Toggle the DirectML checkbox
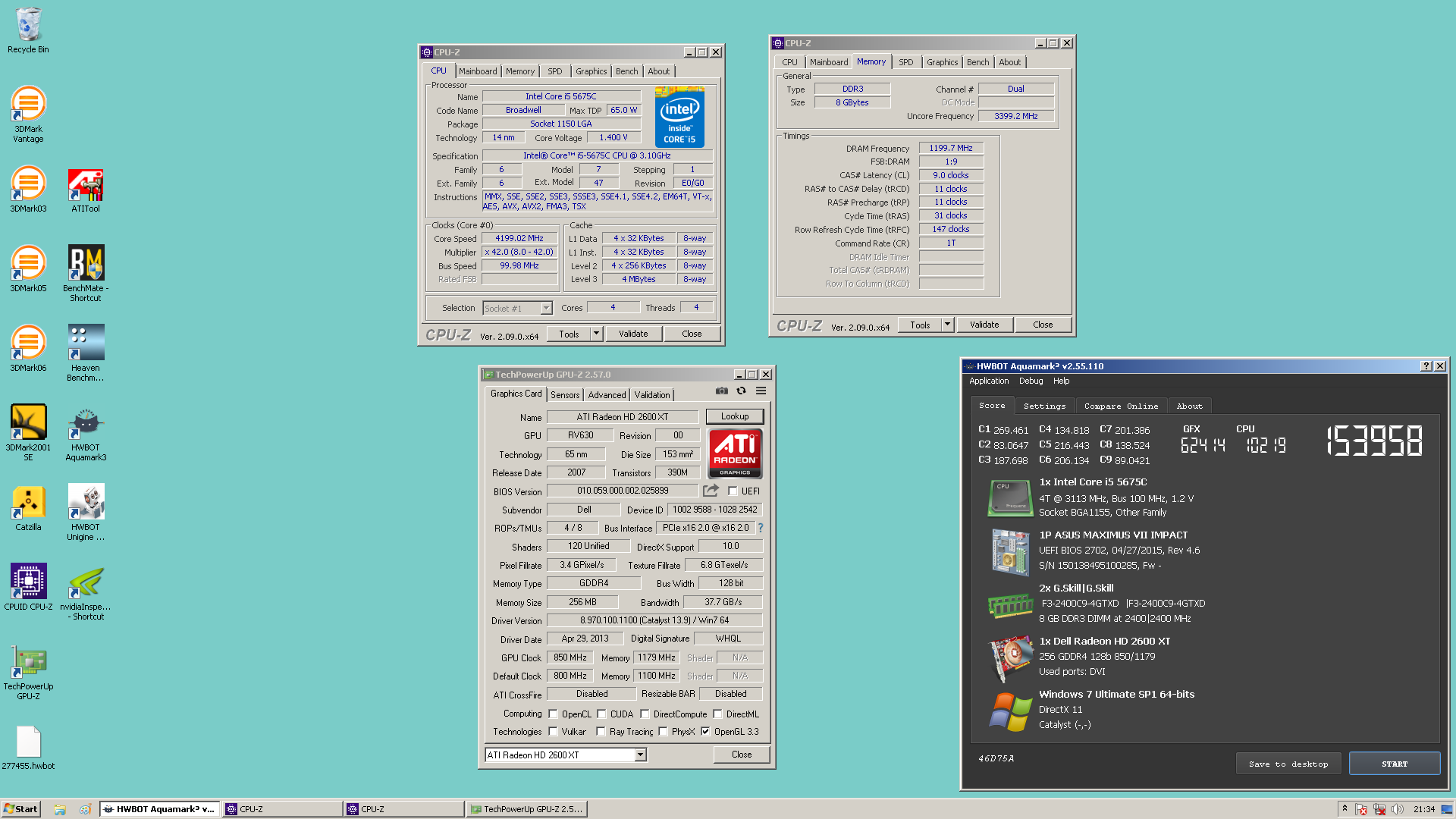The image size is (1456, 819). coord(717,714)
